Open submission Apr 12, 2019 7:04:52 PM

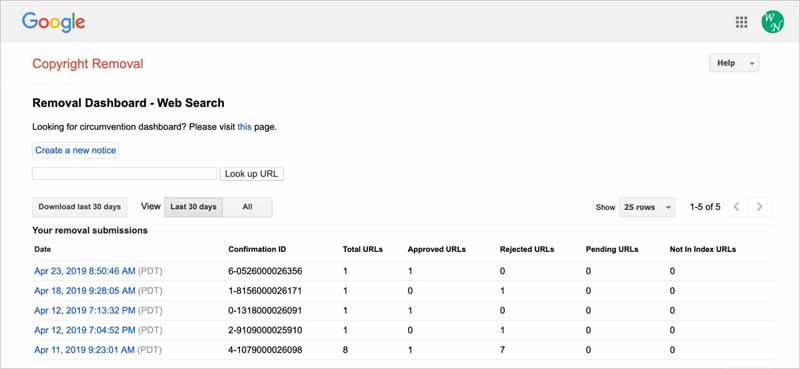(x=85, y=330)
